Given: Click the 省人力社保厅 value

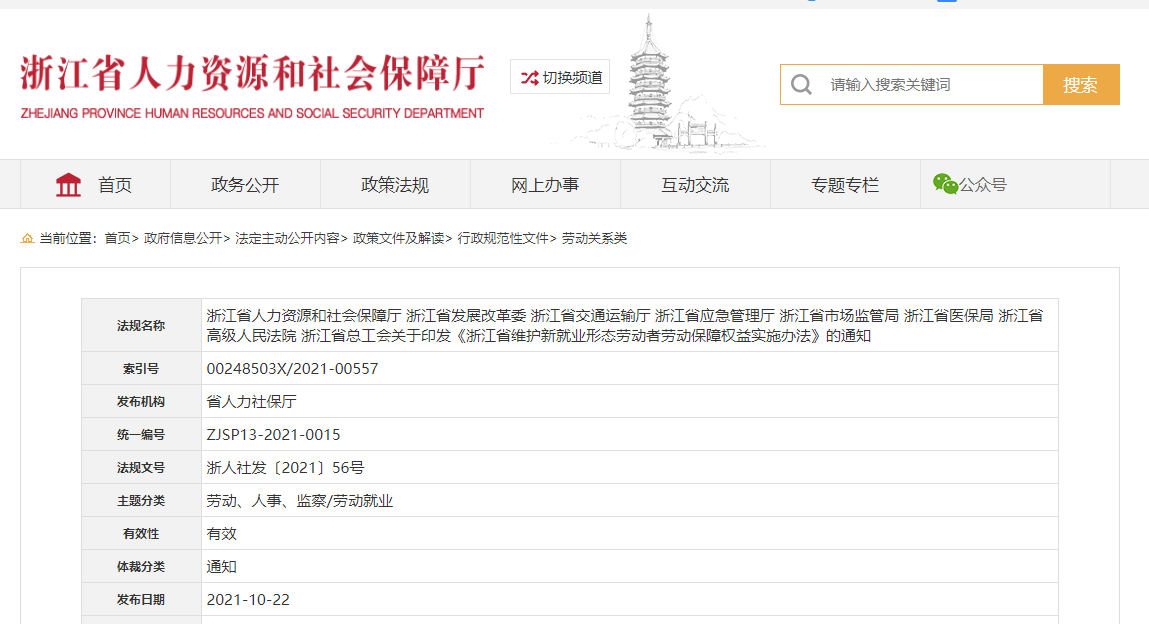Looking at the screenshot, I should [x=251, y=401].
